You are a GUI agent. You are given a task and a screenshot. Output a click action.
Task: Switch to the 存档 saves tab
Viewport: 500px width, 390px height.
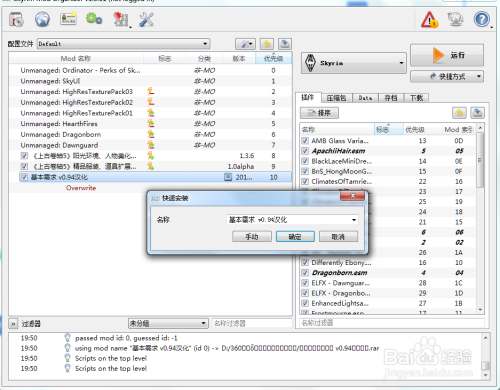pyautogui.click(x=391, y=98)
